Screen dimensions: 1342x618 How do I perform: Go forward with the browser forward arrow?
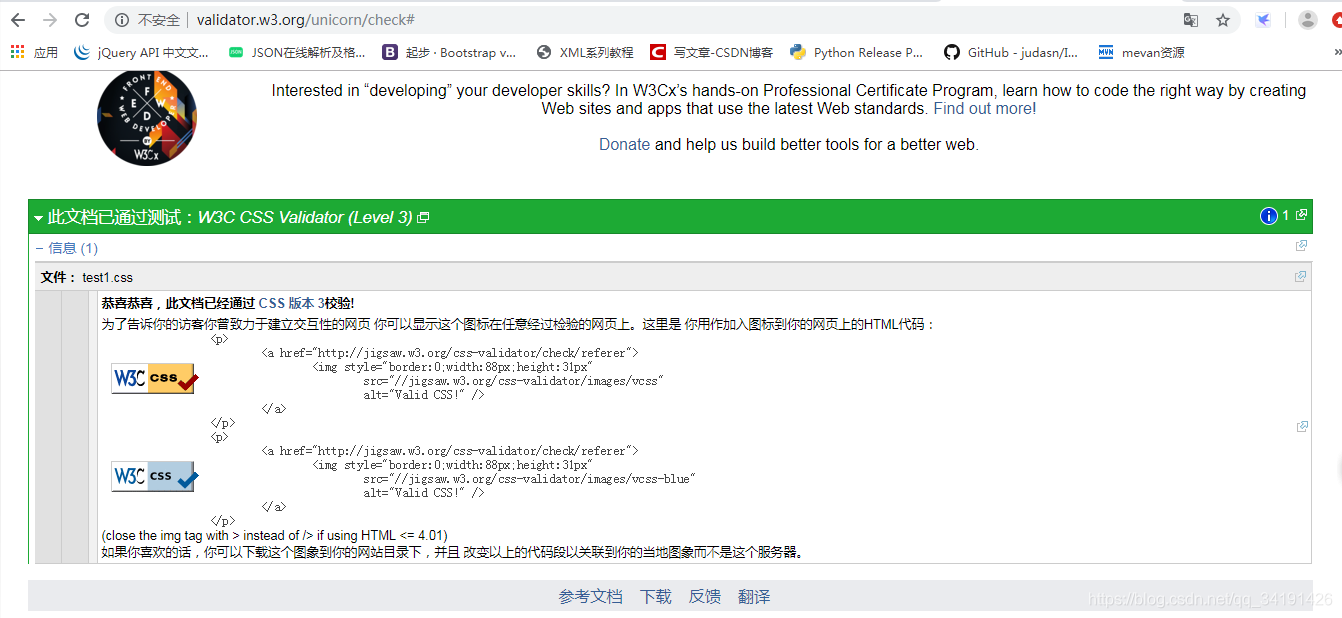click(x=50, y=20)
